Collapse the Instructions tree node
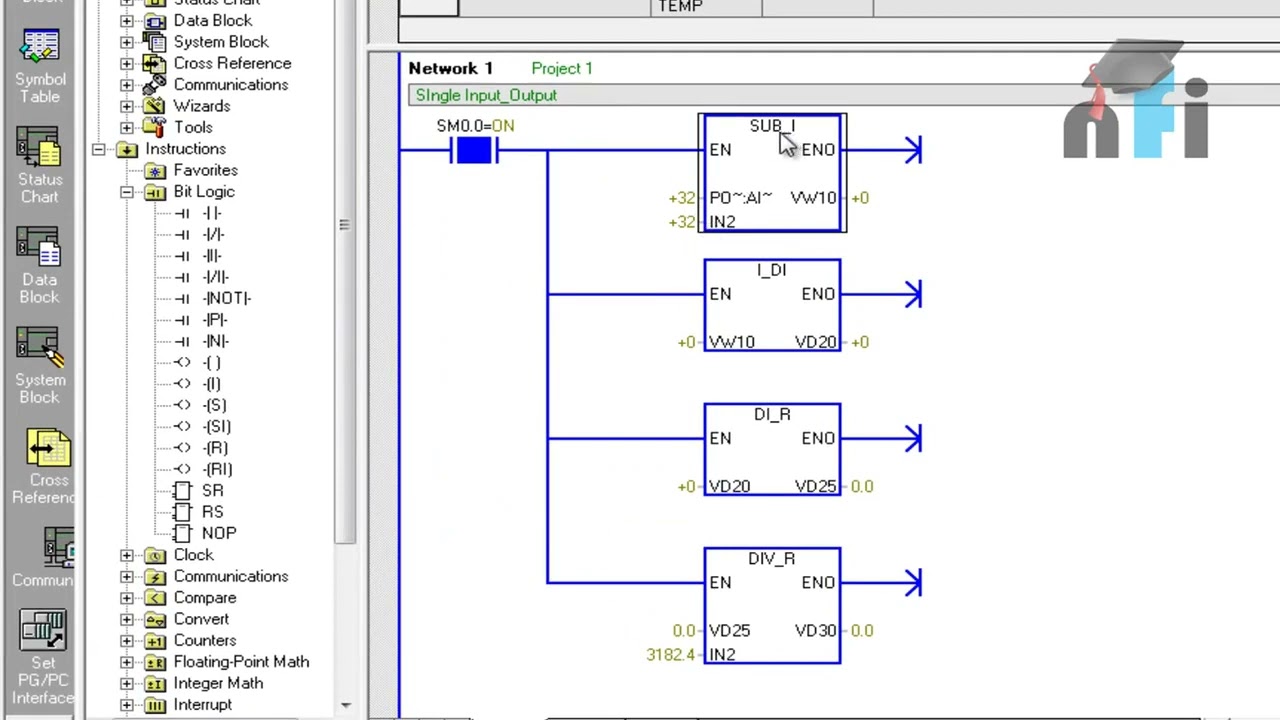 99,149
